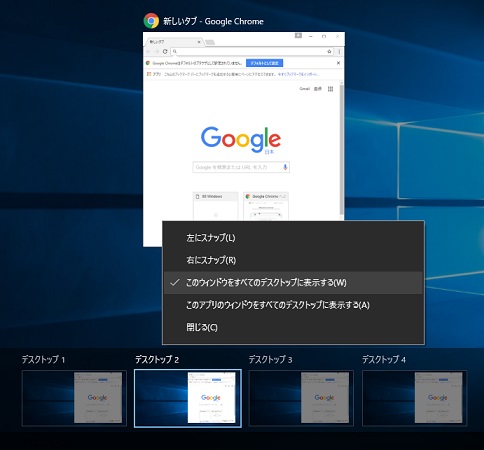Select the デスクトップ 2 thumbnail

188,398
